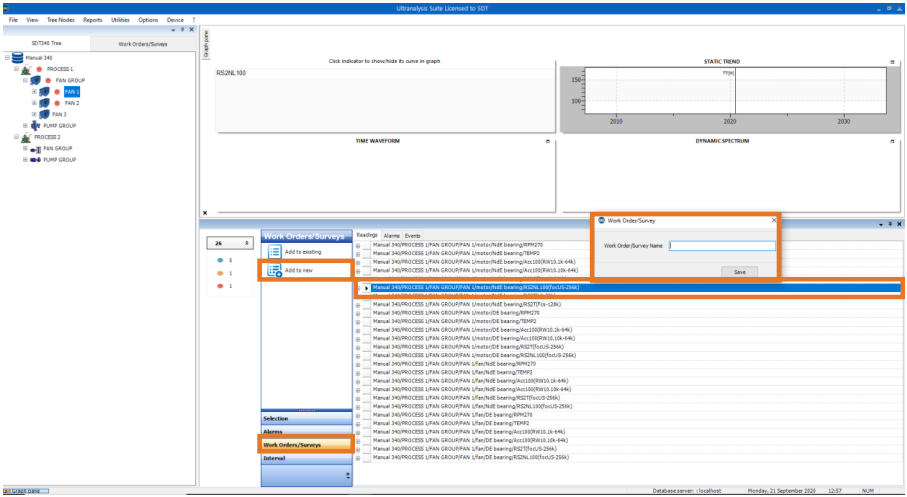Click the PROCESS 1 plant icon

click(x=26, y=69)
